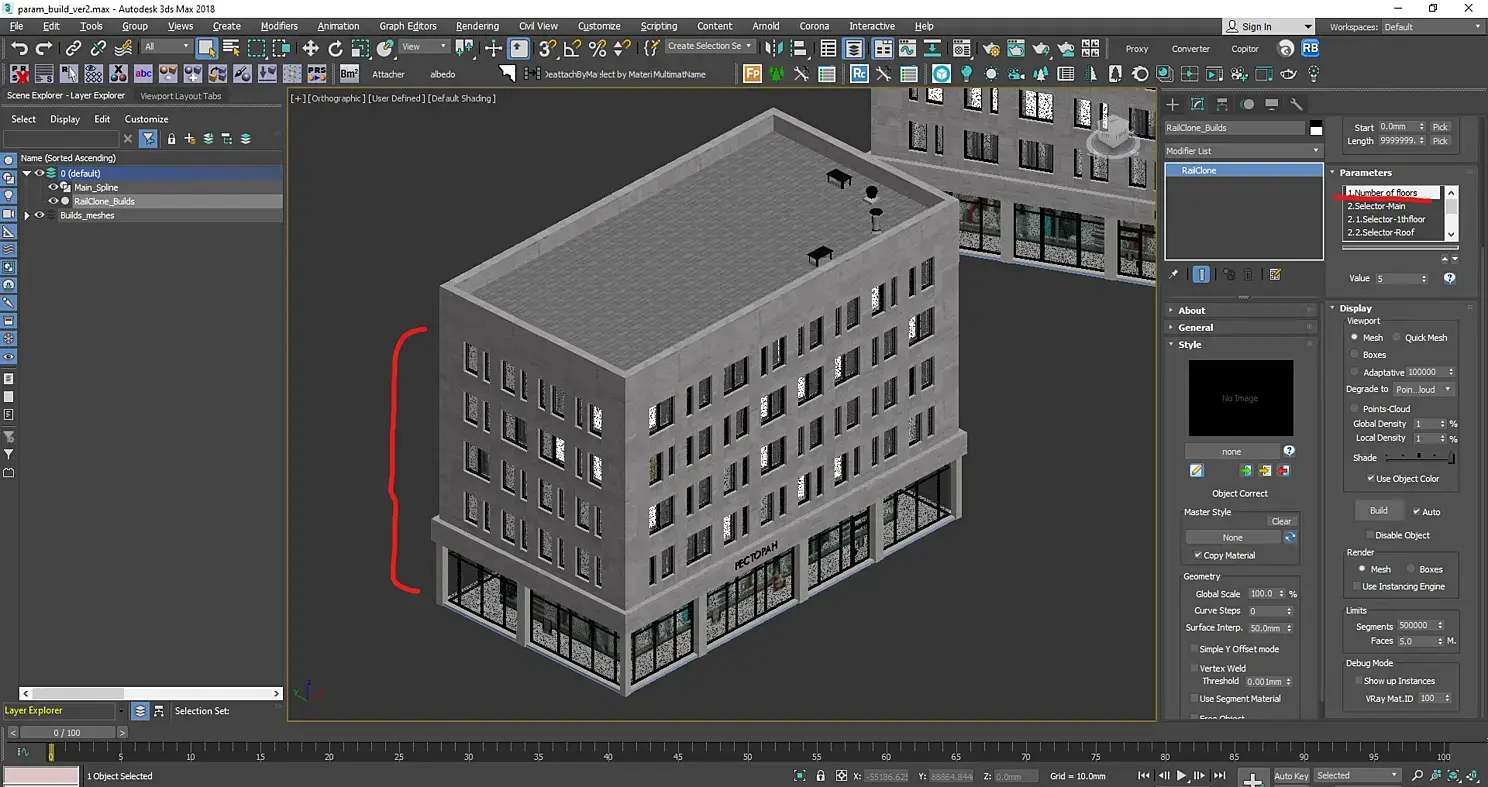1488x787 pixels.
Task: Click the object color swatch beside RailClone_Builds
Action: tap(1316, 128)
